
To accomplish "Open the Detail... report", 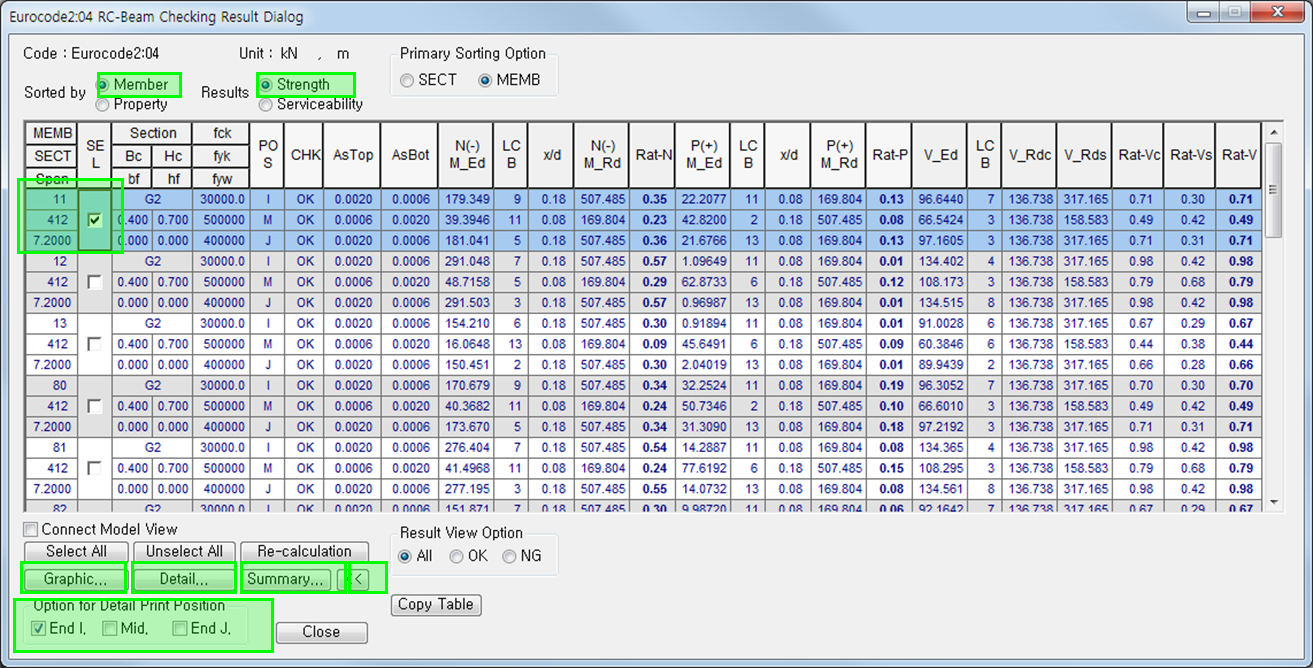I will 184,579.
